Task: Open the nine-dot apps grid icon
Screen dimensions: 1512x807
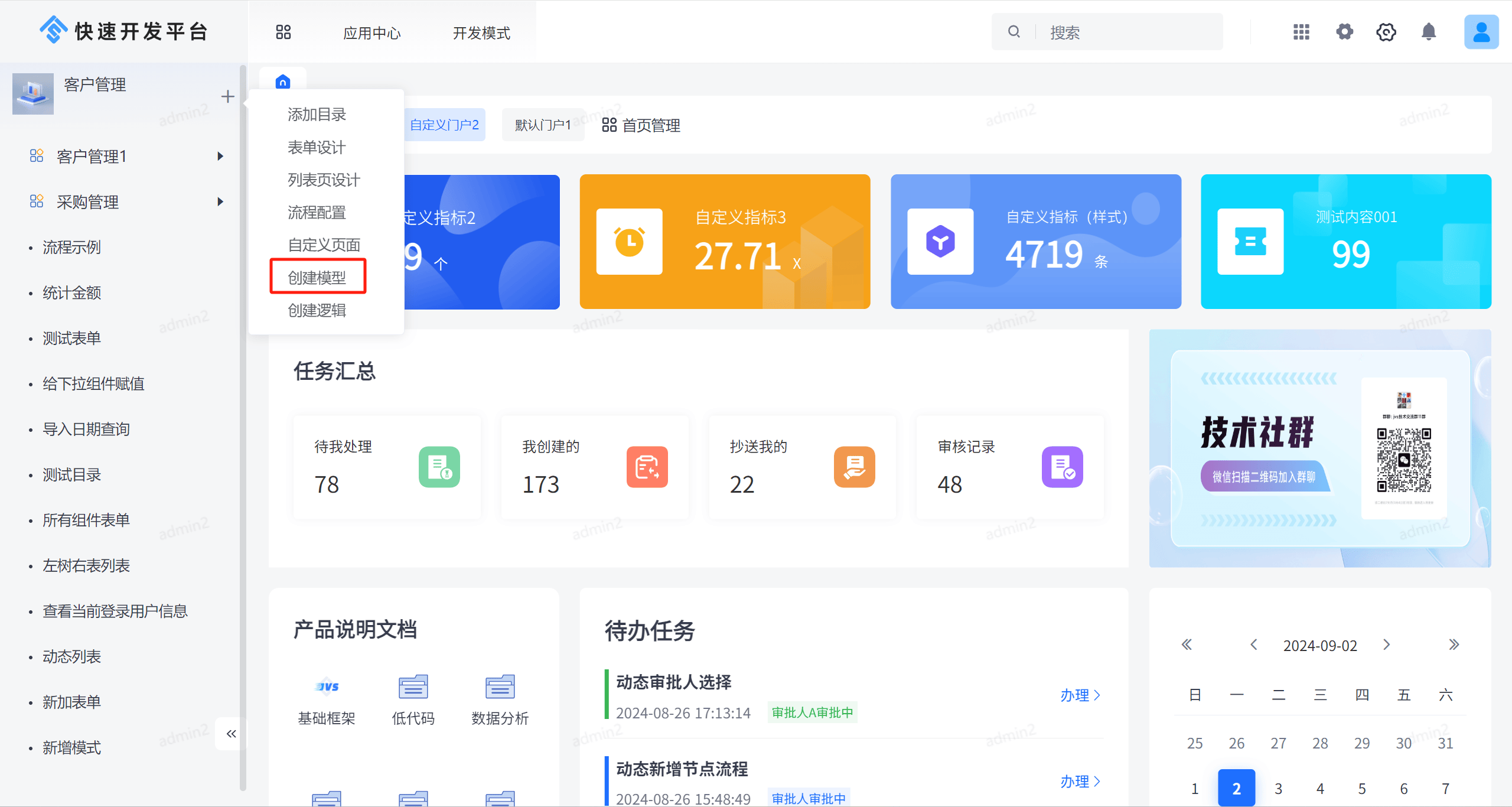Action: coord(1301,32)
